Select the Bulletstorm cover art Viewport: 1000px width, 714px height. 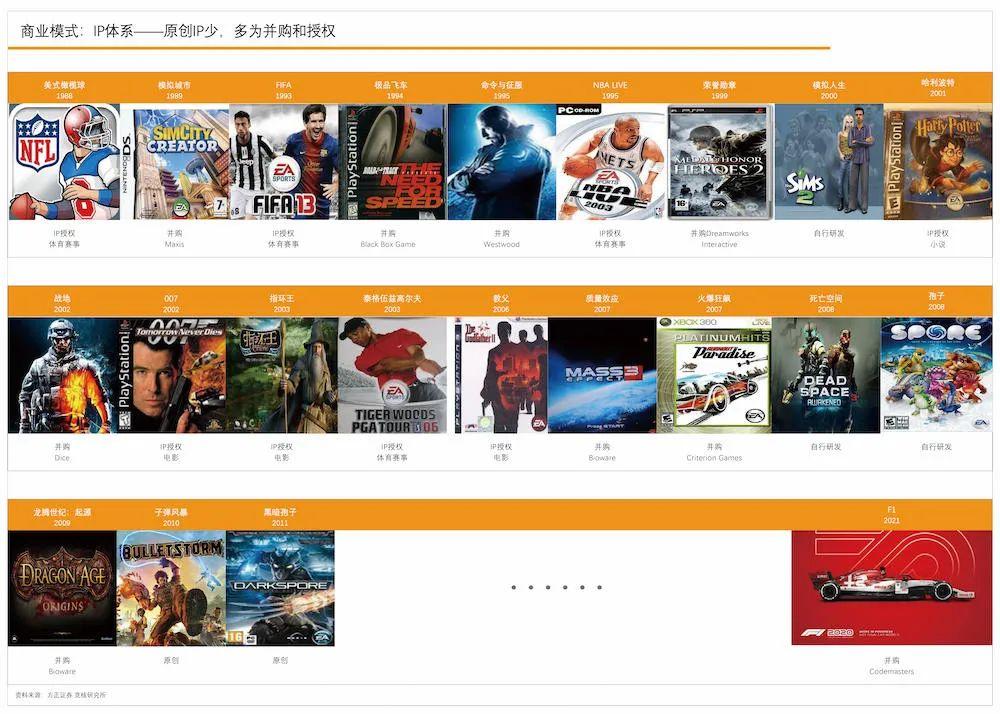point(171,588)
